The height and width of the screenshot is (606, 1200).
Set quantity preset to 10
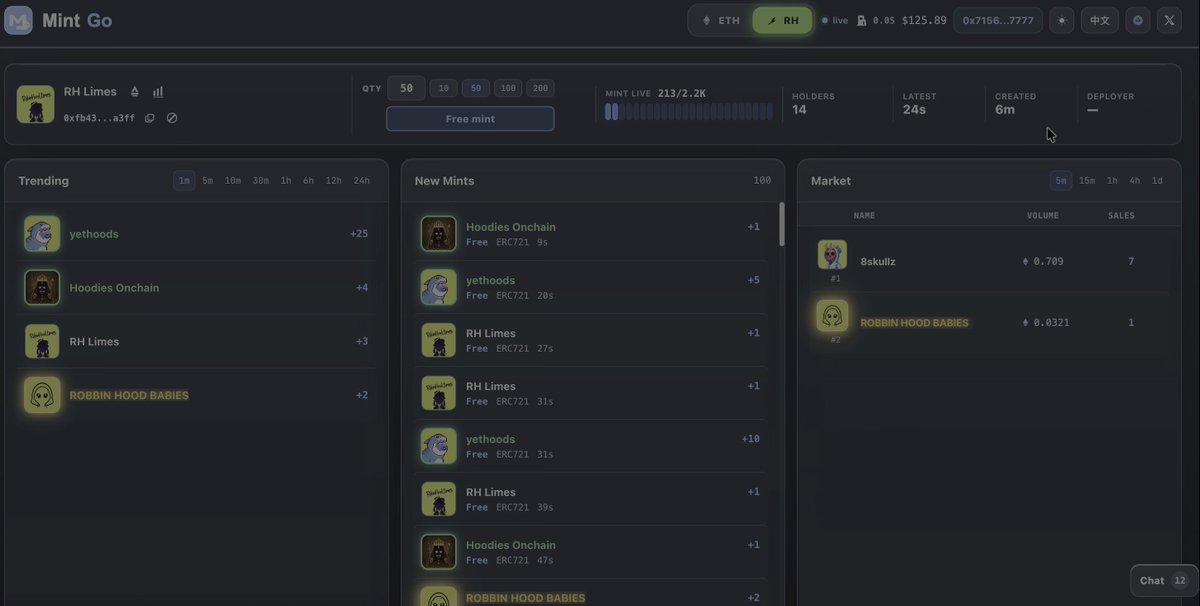pos(443,88)
